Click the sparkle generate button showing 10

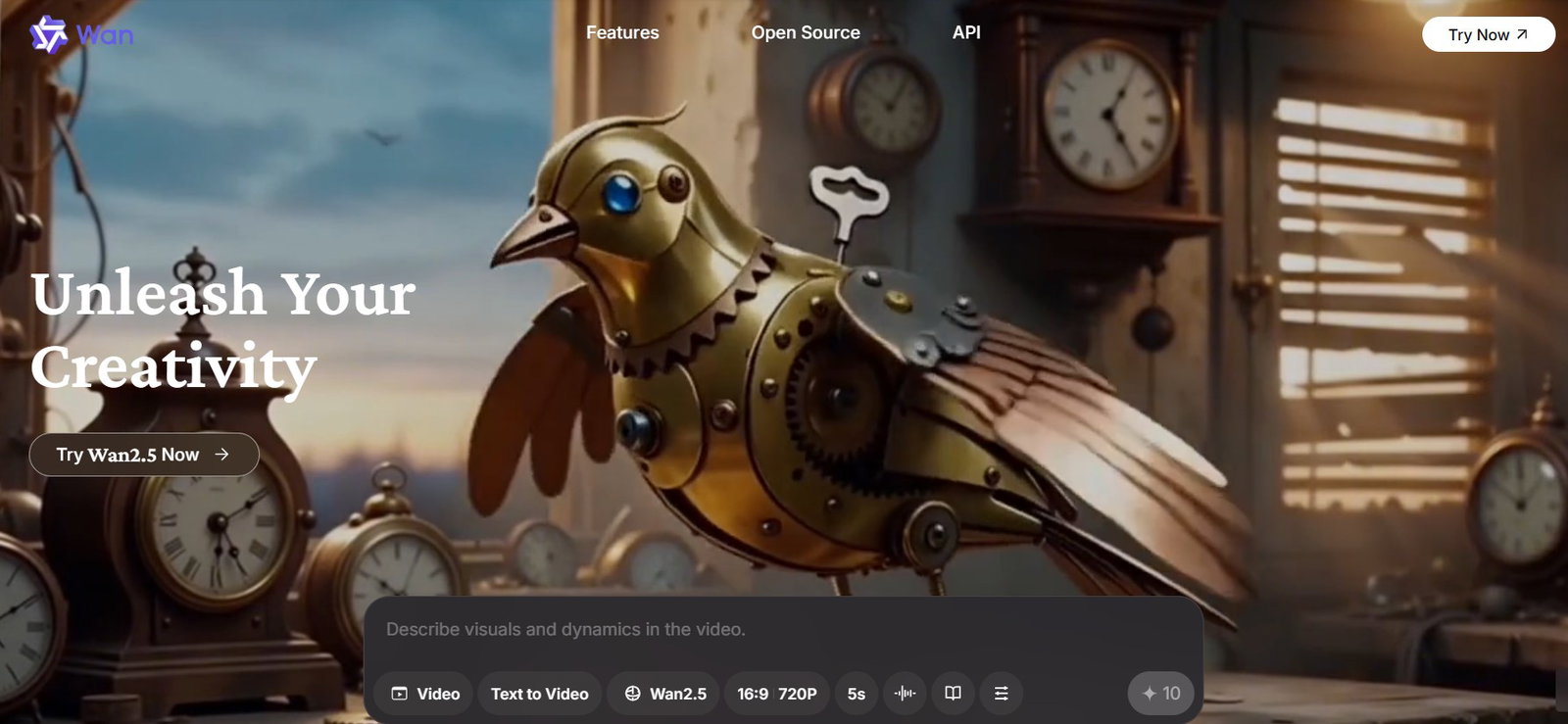(x=1161, y=694)
